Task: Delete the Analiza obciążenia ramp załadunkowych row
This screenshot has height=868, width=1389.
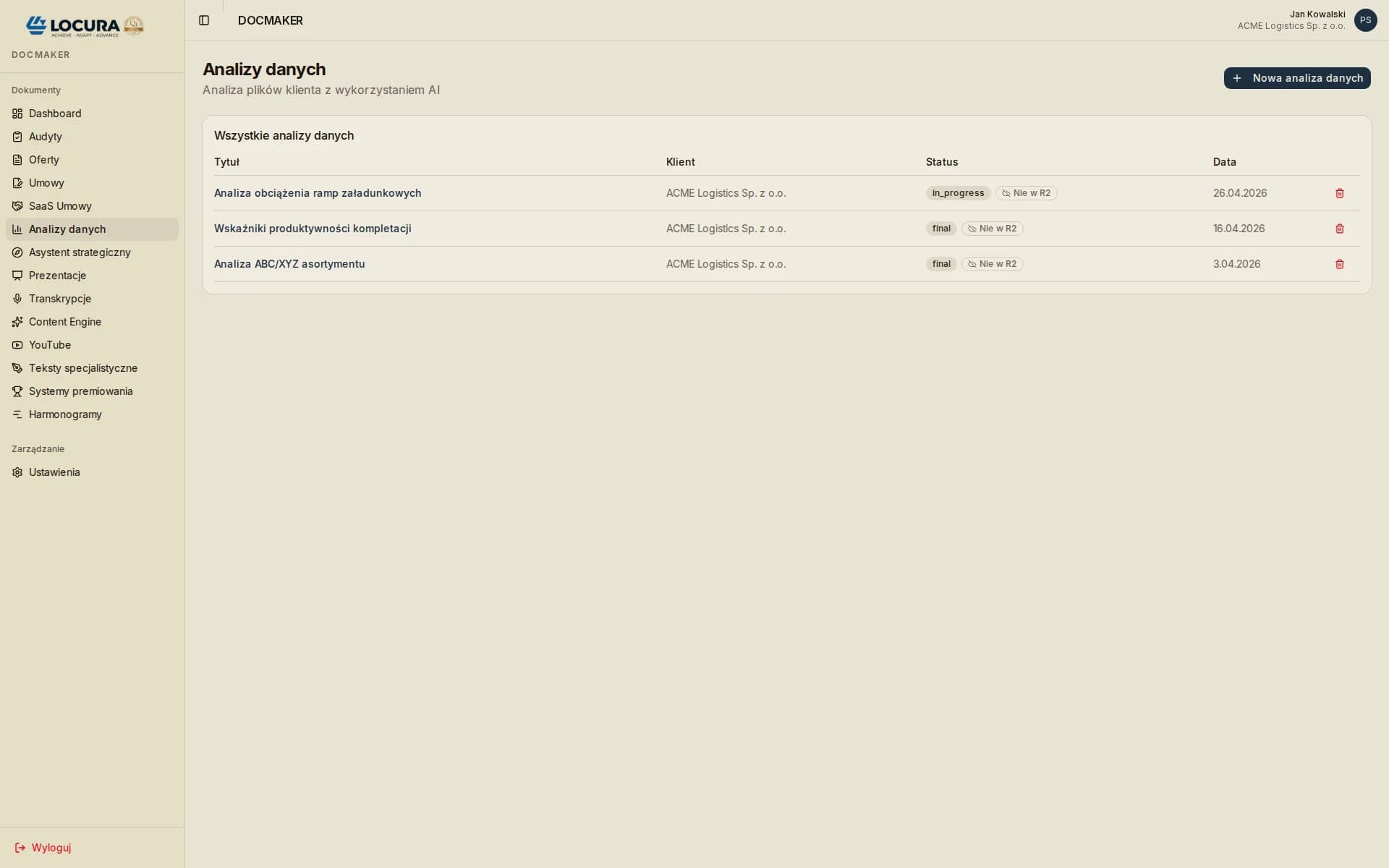Action: tap(1339, 193)
